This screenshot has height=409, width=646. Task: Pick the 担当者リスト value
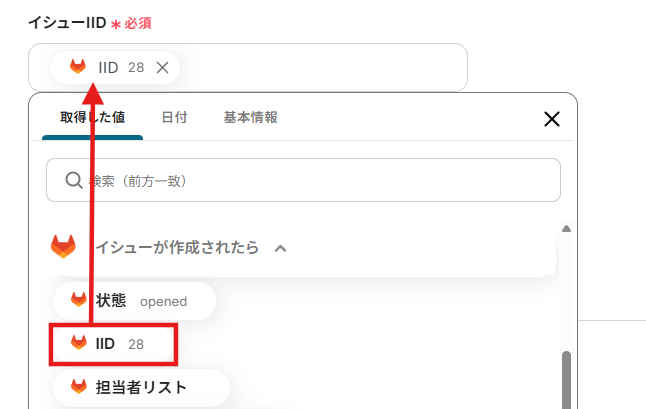[140, 386]
